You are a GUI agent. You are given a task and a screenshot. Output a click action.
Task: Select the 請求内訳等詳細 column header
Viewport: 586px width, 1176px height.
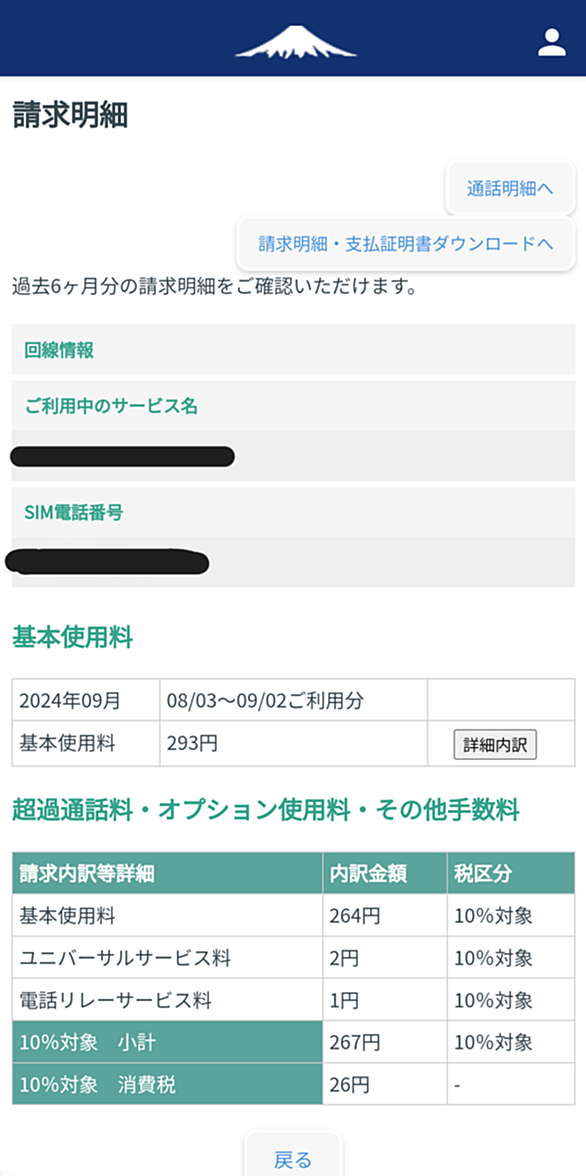pyautogui.click(x=167, y=873)
